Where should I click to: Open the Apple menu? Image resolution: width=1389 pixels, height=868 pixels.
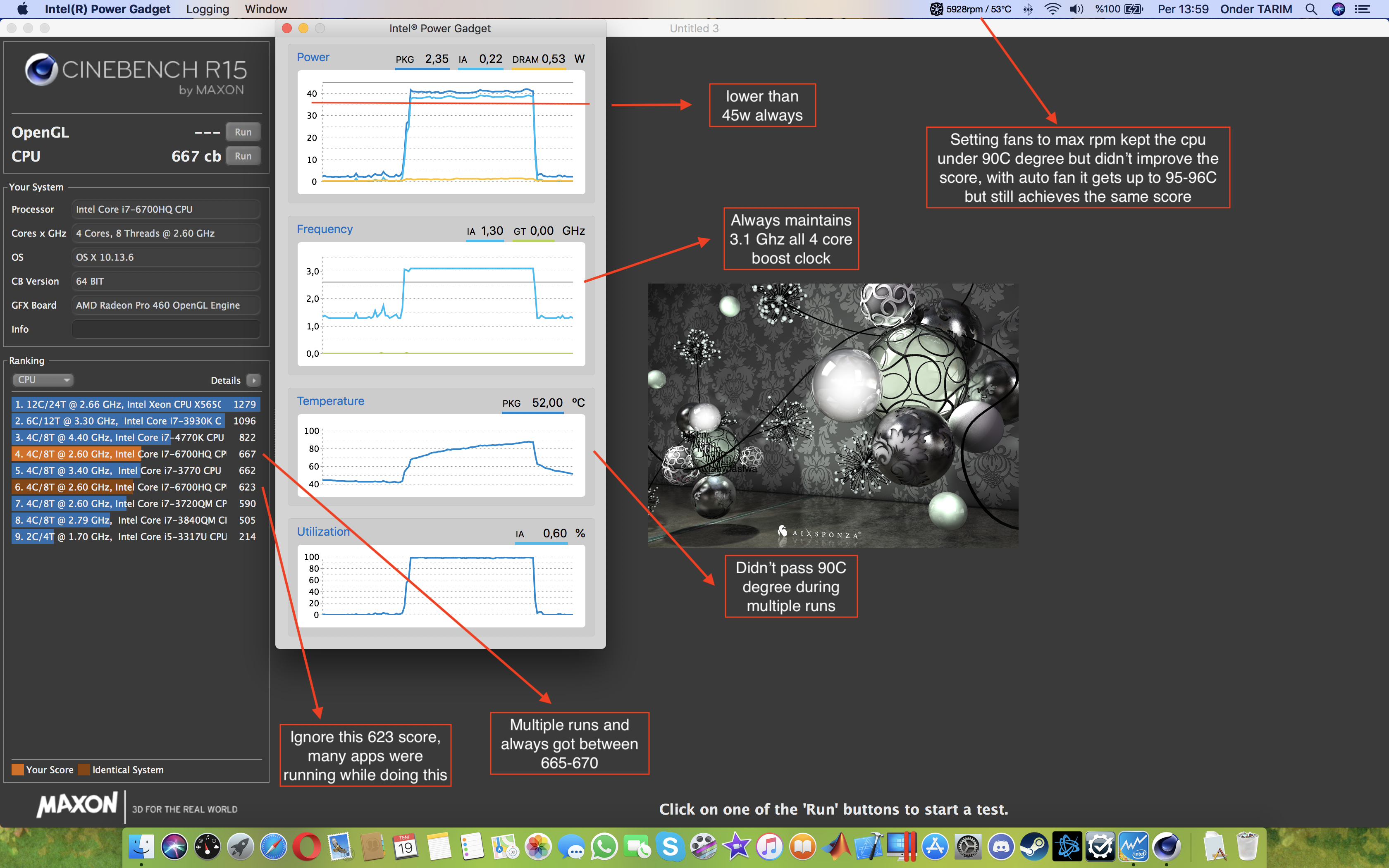[x=22, y=9]
